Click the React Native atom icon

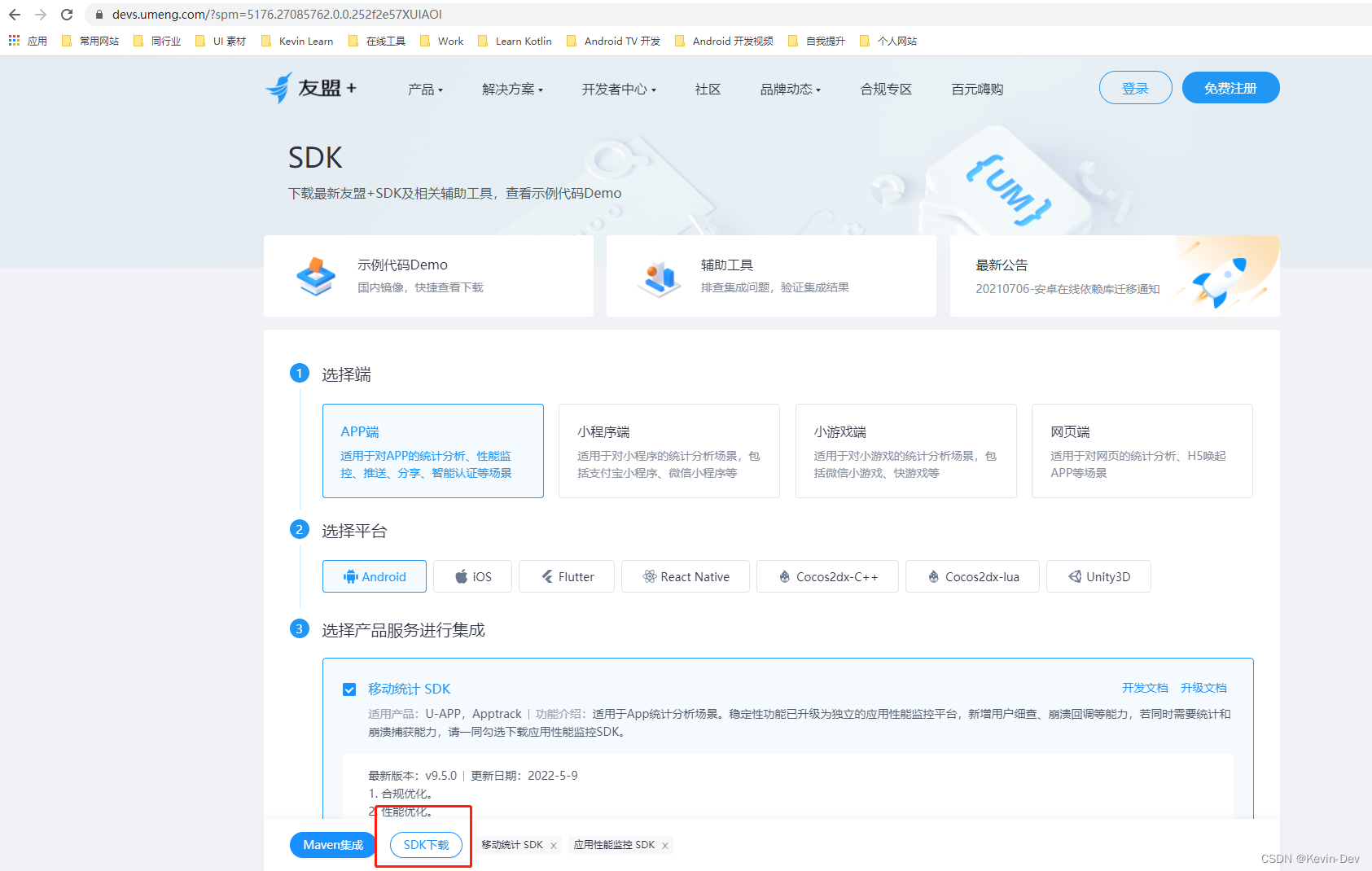[x=650, y=576]
